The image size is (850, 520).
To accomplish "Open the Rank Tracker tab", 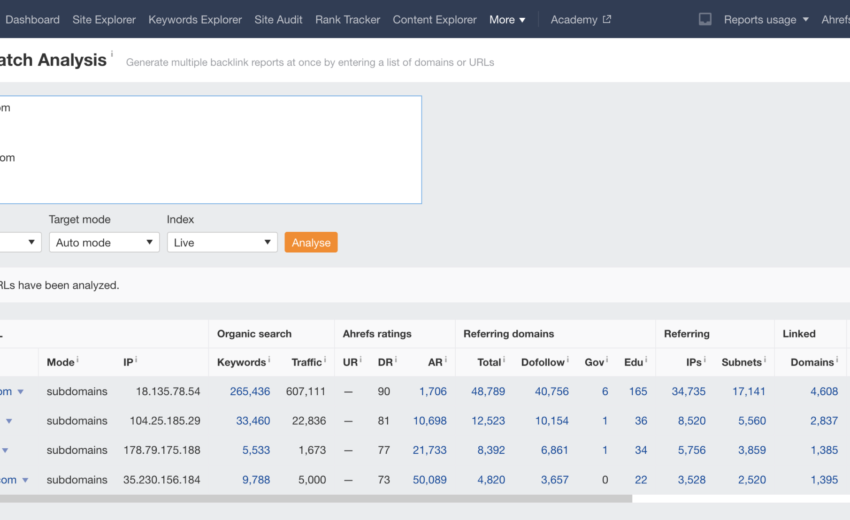I will 347,19.
